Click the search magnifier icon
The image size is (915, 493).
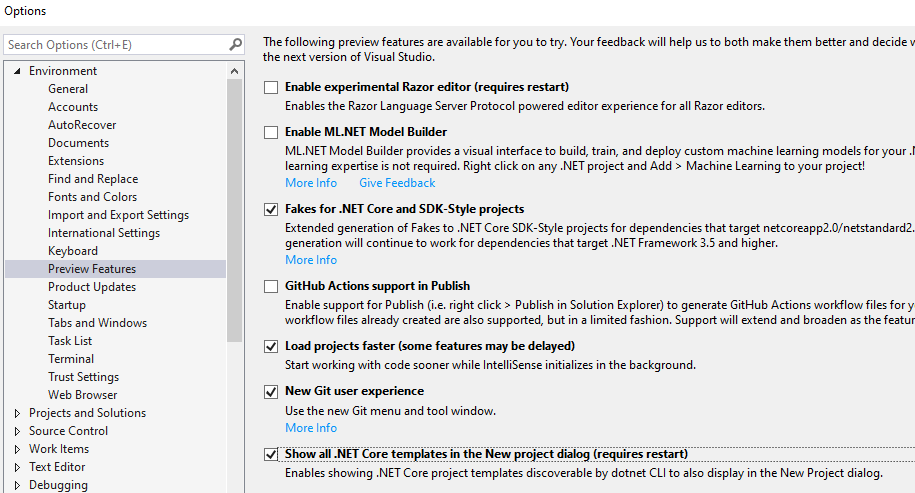[x=235, y=45]
